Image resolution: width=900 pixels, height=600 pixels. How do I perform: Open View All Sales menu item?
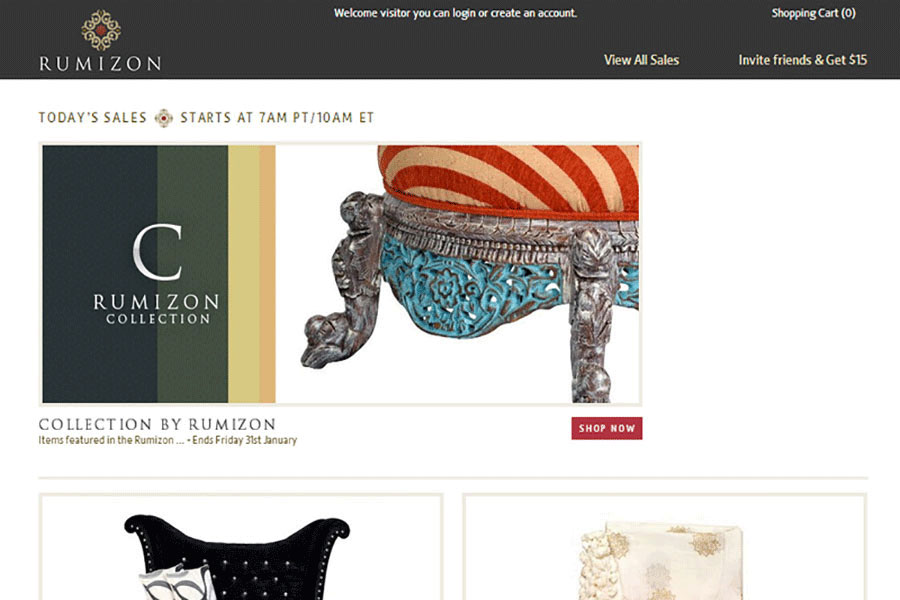(x=641, y=60)
